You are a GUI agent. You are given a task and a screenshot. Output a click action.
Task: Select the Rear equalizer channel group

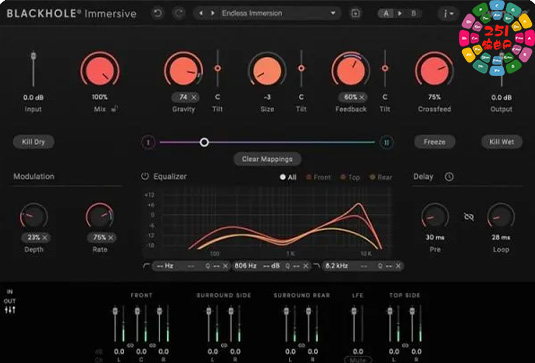pyautogui.click(x=381, y=177)
